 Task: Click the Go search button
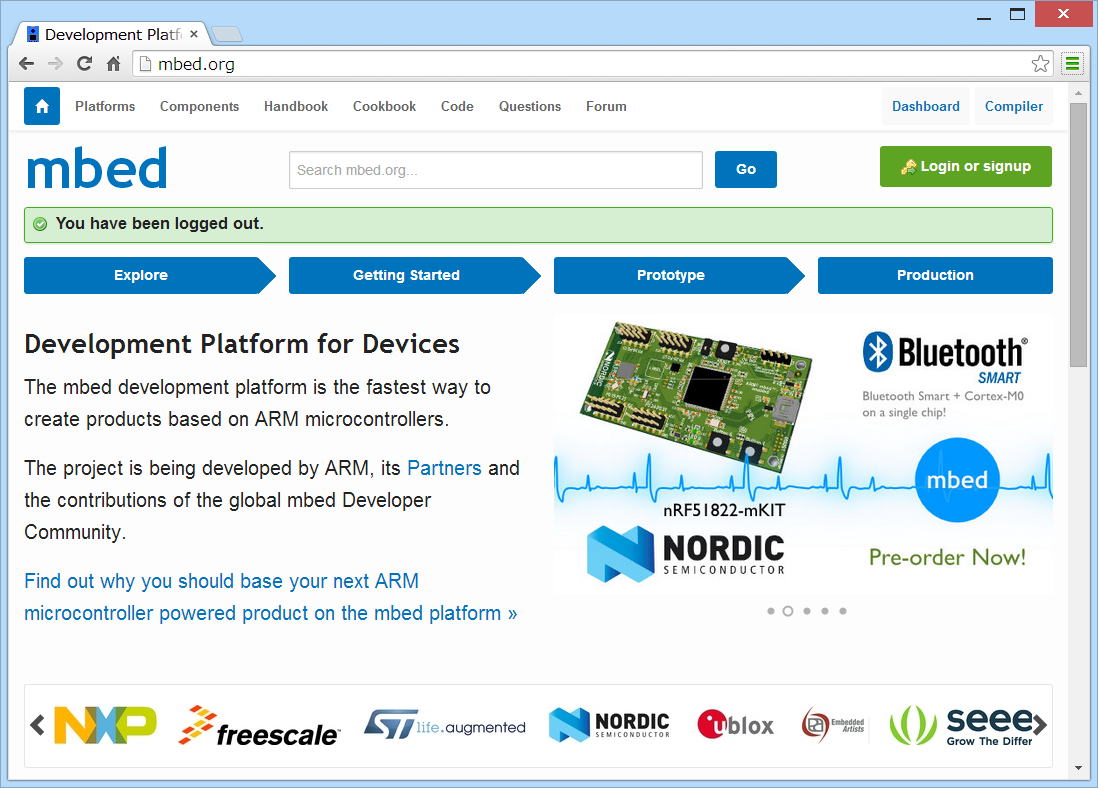tap(746, 169)
